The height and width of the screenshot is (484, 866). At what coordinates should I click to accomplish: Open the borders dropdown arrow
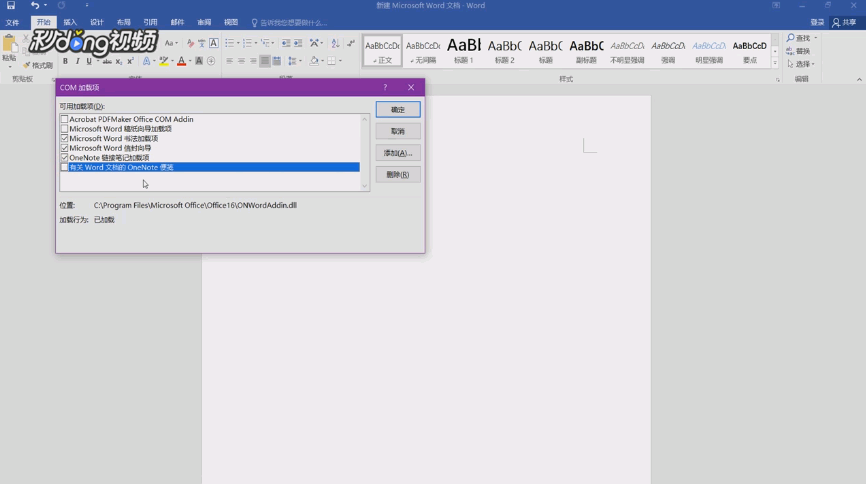click(340, 61)
